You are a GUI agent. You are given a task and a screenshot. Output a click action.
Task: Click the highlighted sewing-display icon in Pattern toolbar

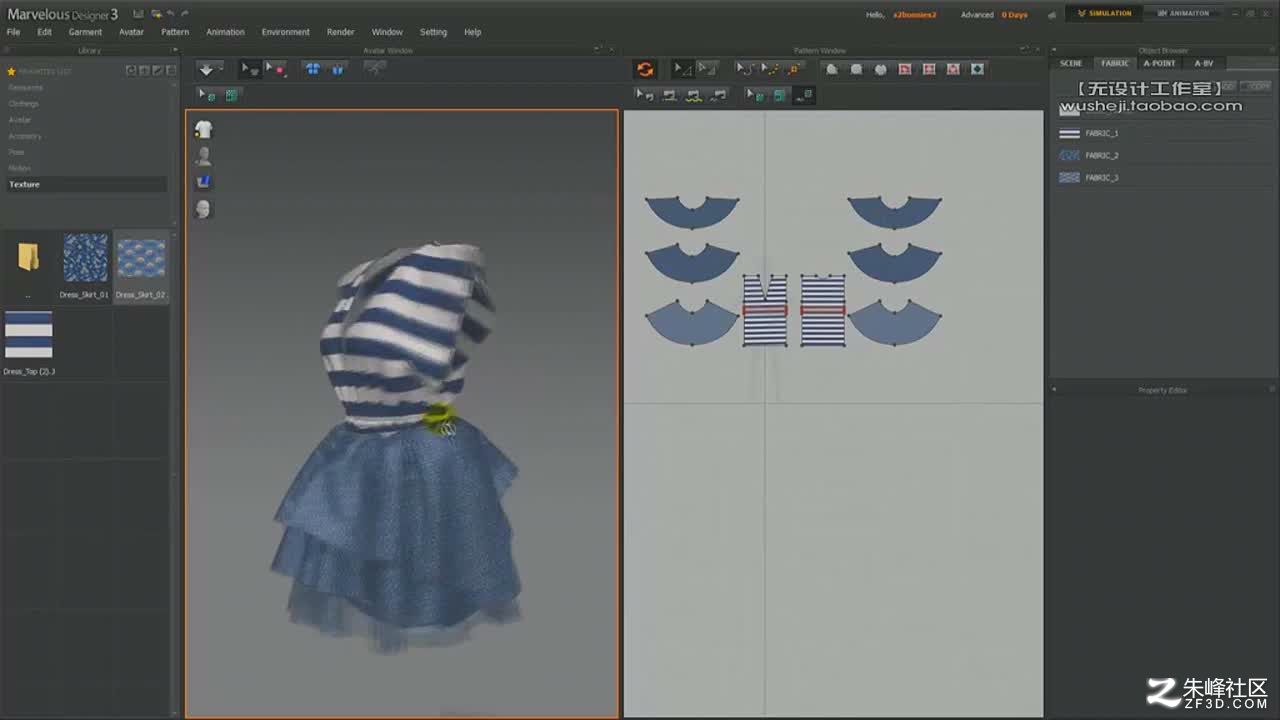point(805,95)
